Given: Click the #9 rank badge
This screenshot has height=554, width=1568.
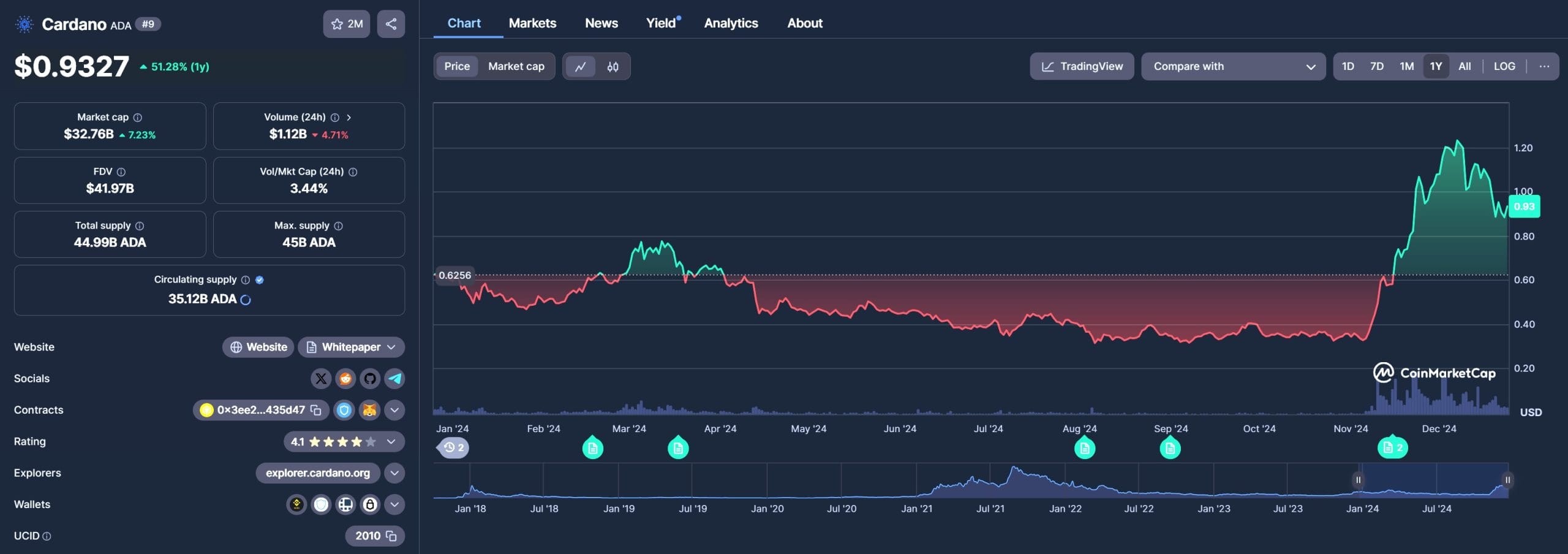Looking at the screenshot, I should click(x=148, y=25).
